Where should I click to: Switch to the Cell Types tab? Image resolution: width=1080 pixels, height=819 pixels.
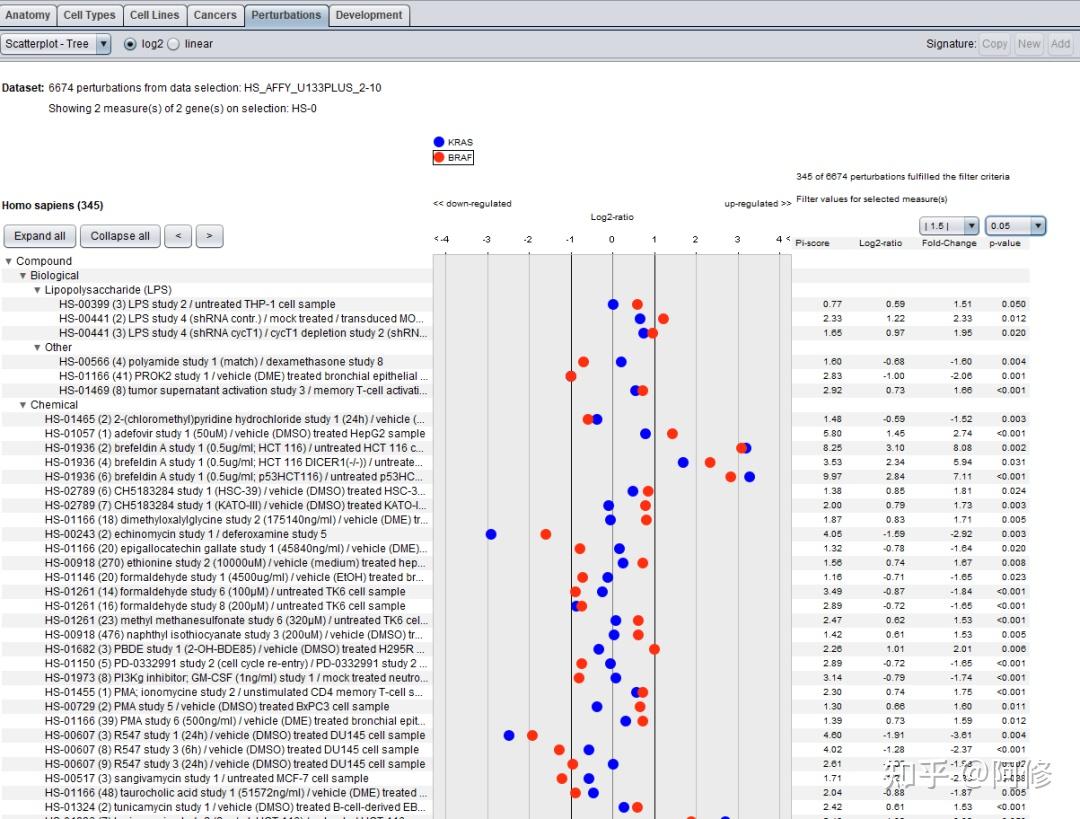(90, 15)
